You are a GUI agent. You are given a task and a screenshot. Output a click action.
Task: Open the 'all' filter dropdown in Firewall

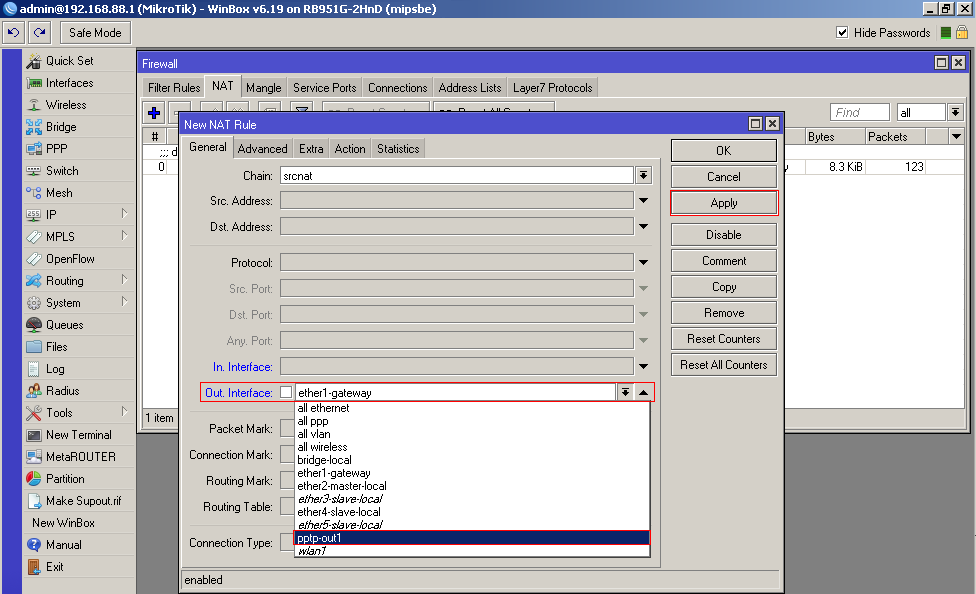pos(955,112)
